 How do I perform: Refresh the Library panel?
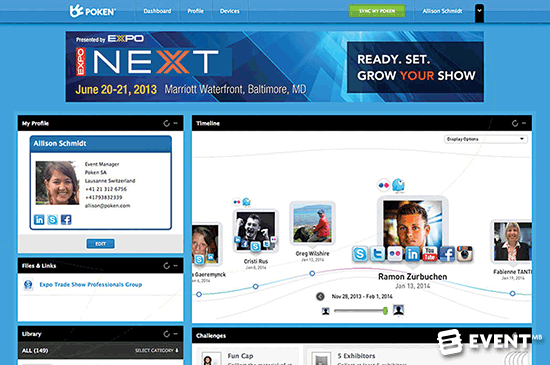pos(166,334)
